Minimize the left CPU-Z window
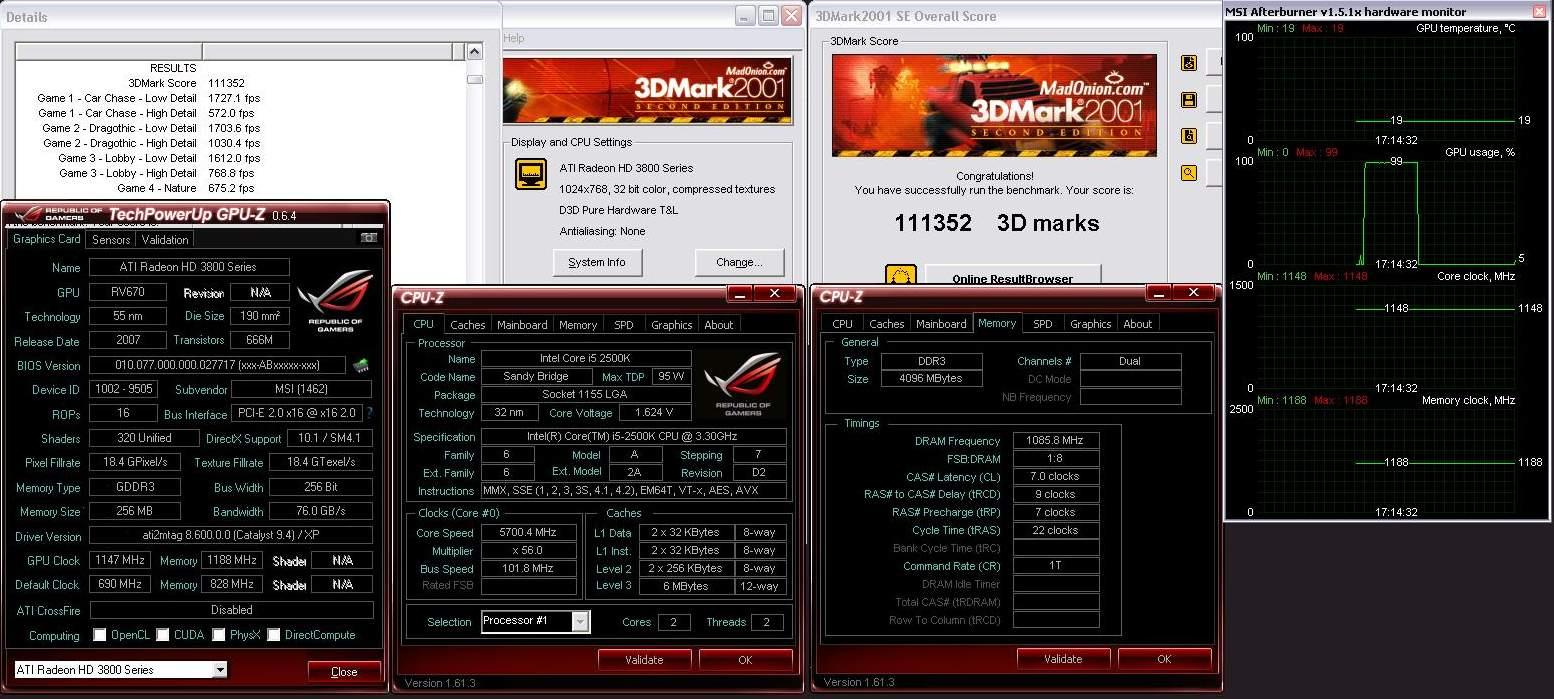Screen dimensions: 1554x699 pos(739,294)
